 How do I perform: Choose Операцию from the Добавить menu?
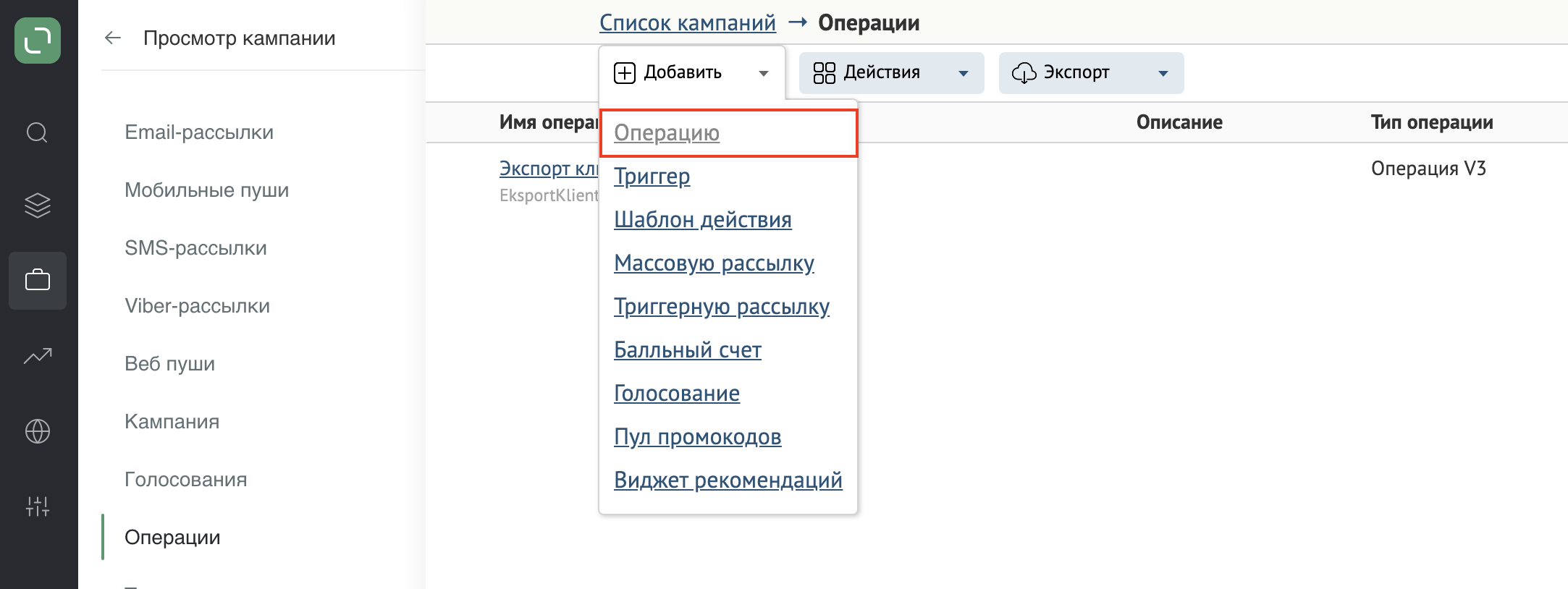click(x=667, y=133)
